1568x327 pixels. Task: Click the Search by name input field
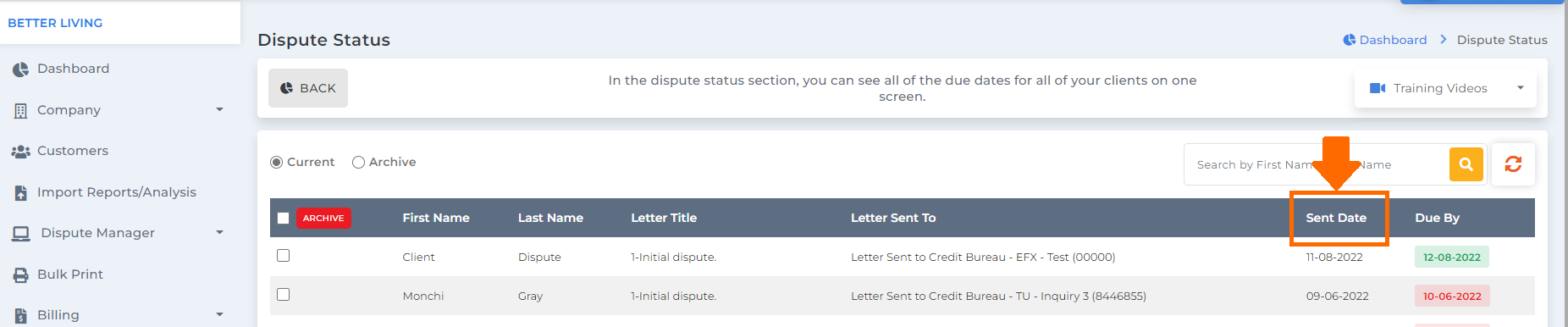pyautogui.click(x=1317, y=164)
